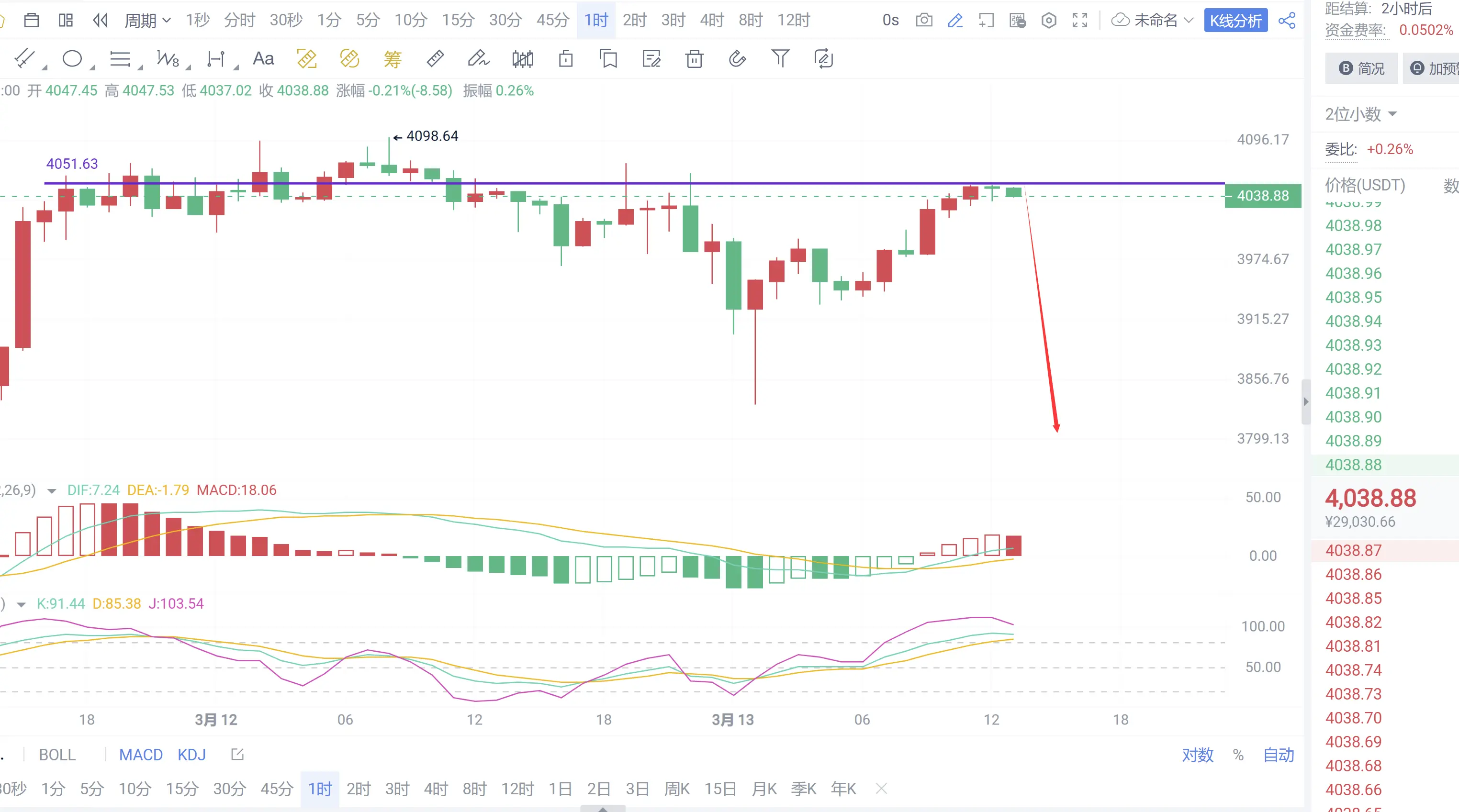Toggle the 自动 auto scale option

coord(1279,755)
